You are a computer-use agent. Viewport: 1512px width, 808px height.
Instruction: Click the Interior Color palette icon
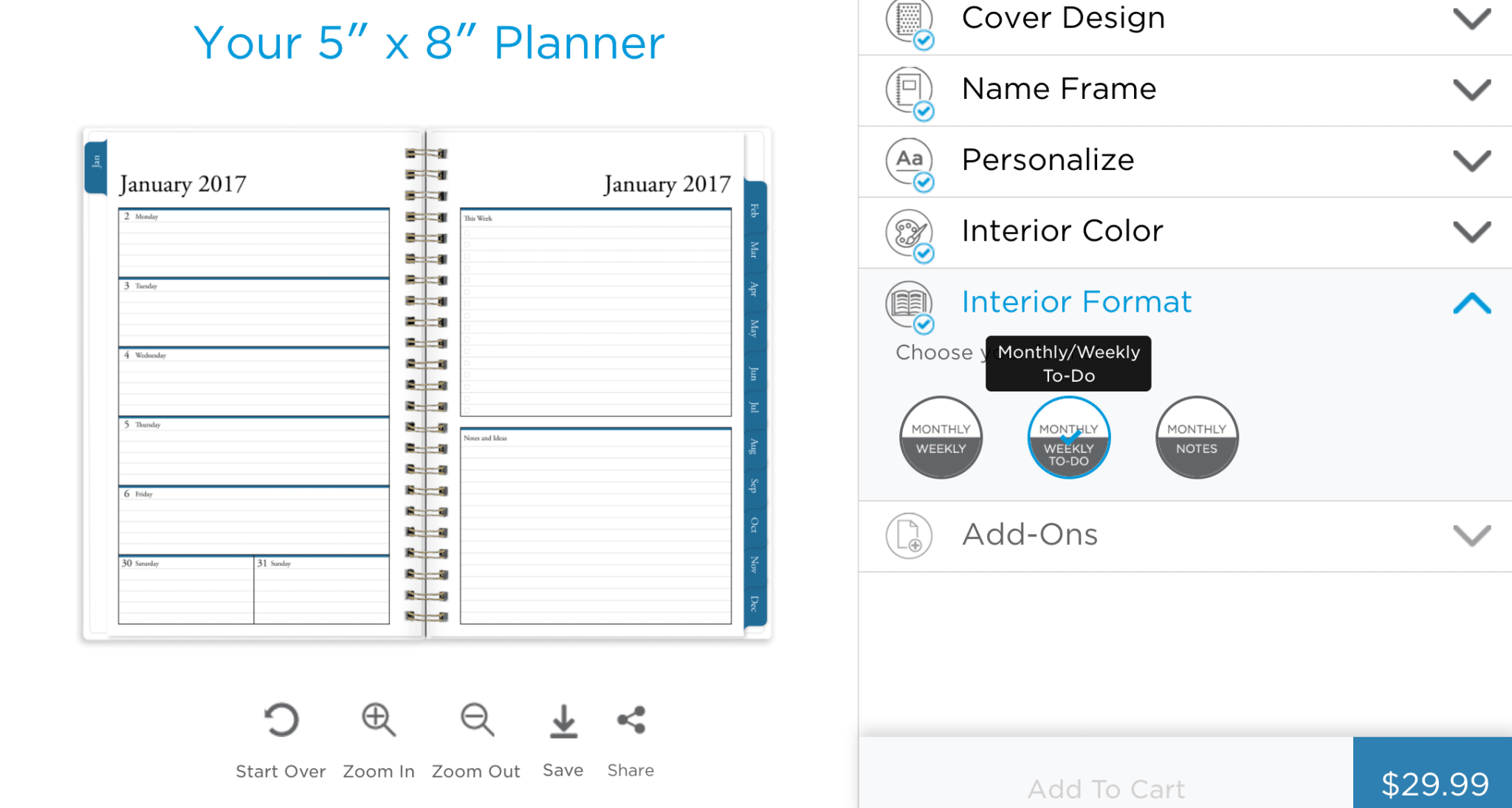click(909, 232)
